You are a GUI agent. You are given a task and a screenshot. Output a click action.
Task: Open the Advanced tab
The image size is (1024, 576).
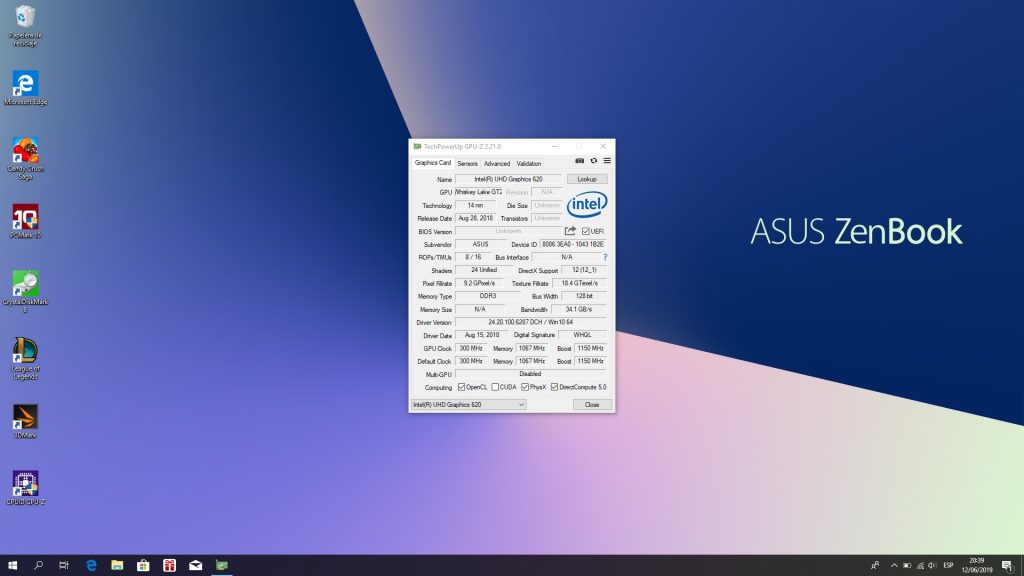(x=497, y=163)
